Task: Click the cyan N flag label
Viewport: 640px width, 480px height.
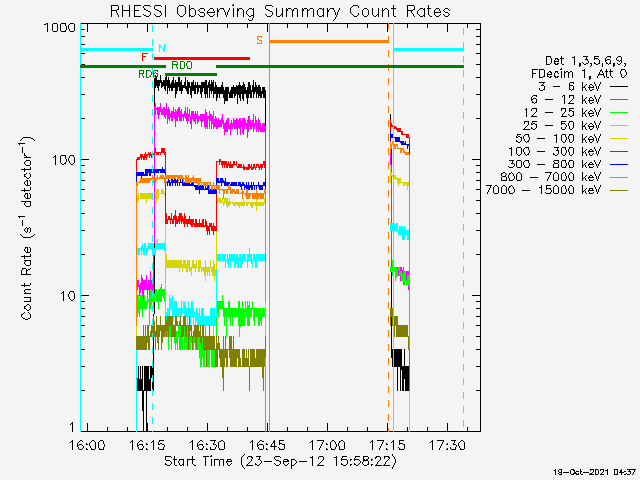Action: tap(162, 48)
